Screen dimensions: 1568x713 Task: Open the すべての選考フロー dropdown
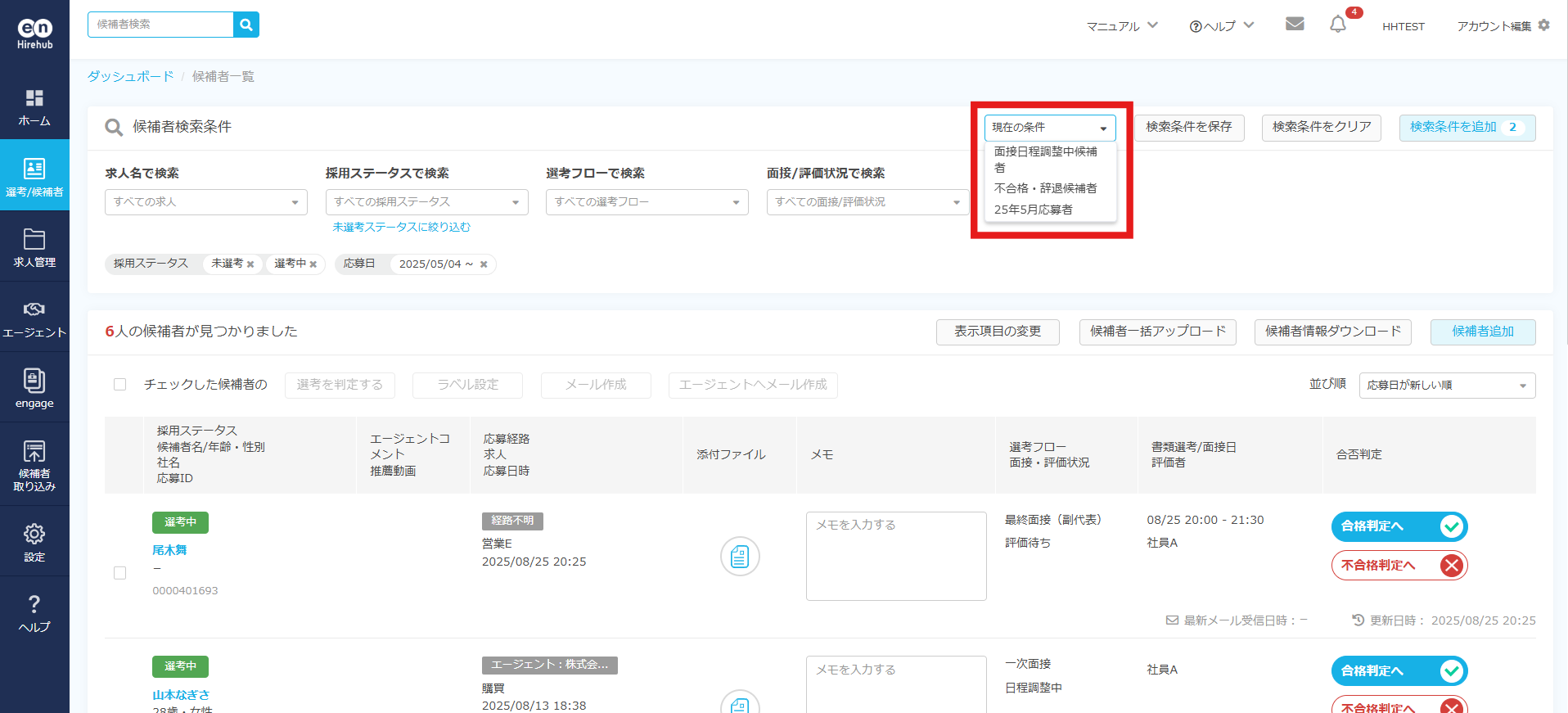coord(647,202)
